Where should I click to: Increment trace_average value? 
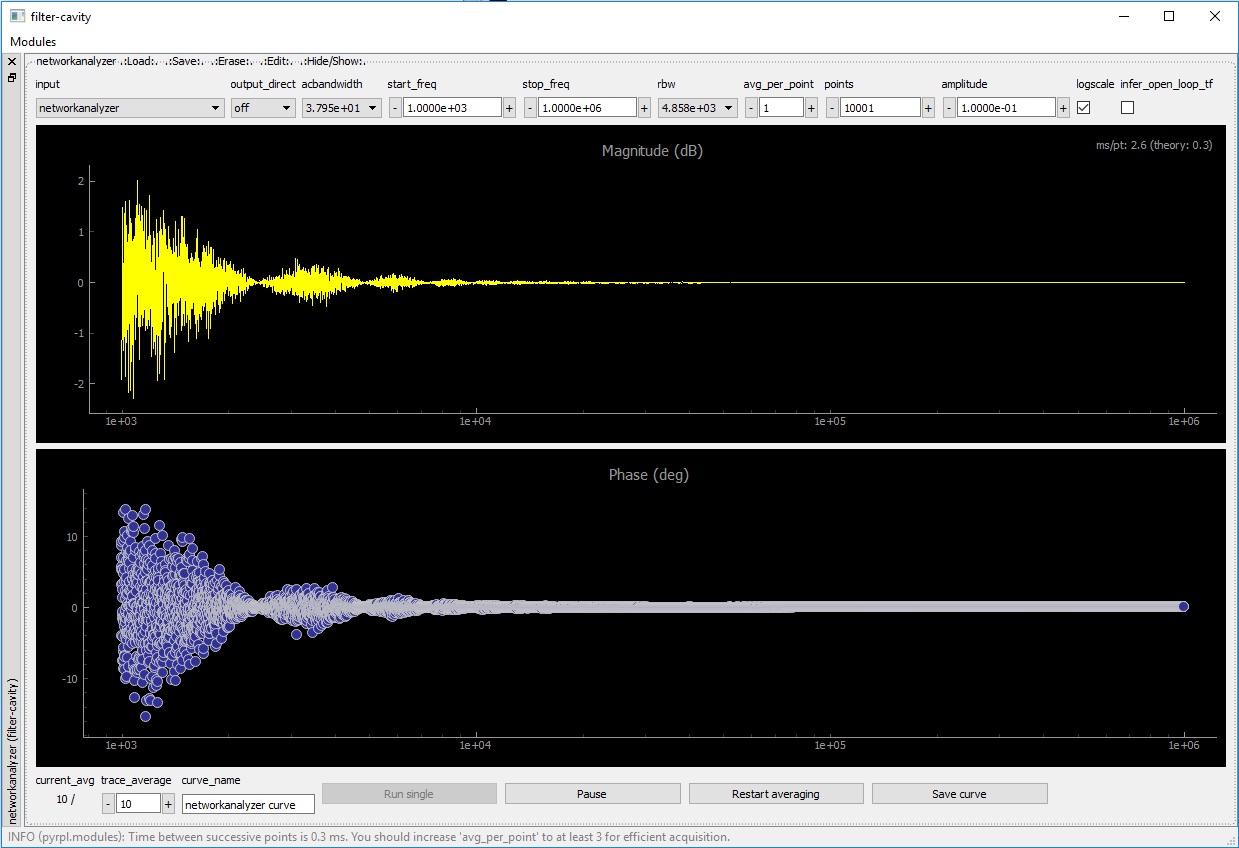click(x=168, y=804)
